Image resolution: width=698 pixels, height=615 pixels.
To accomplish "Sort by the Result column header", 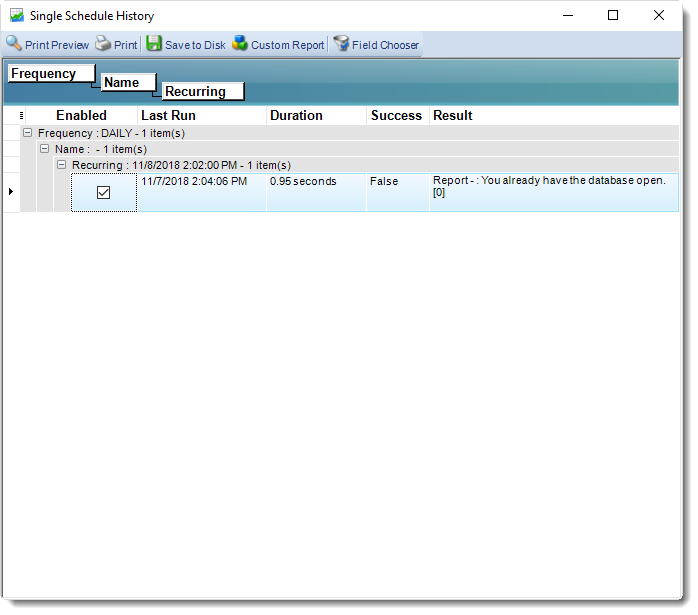I will (x=554, y=116).
